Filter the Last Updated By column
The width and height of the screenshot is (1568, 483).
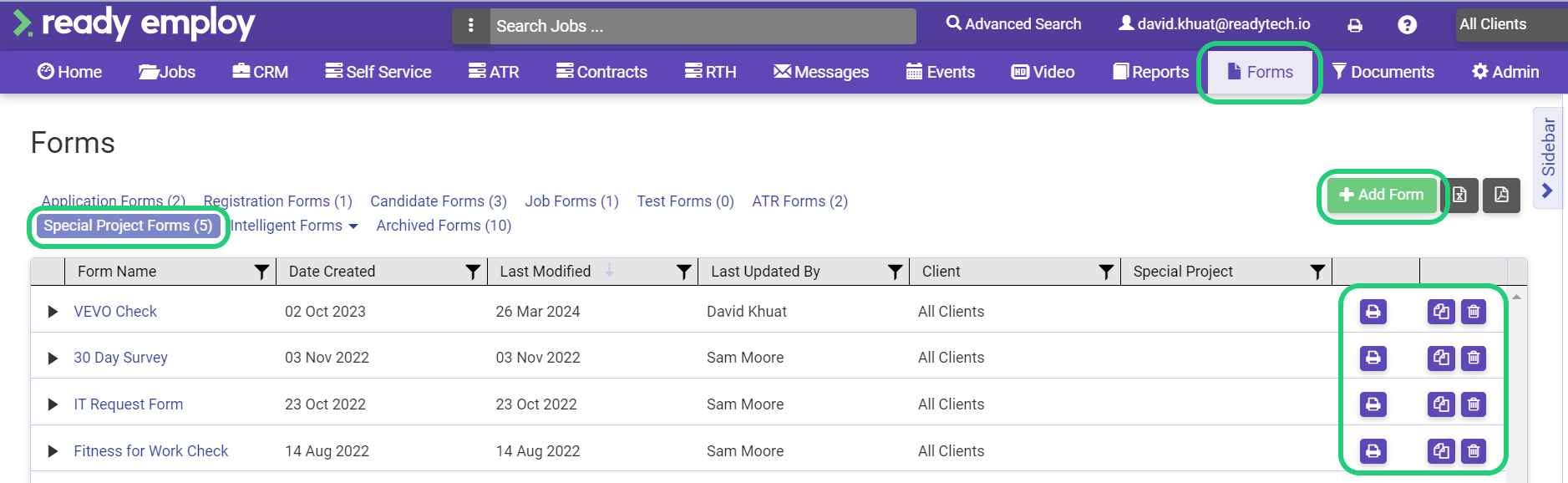pyautogui.click(x=895, y=272)
